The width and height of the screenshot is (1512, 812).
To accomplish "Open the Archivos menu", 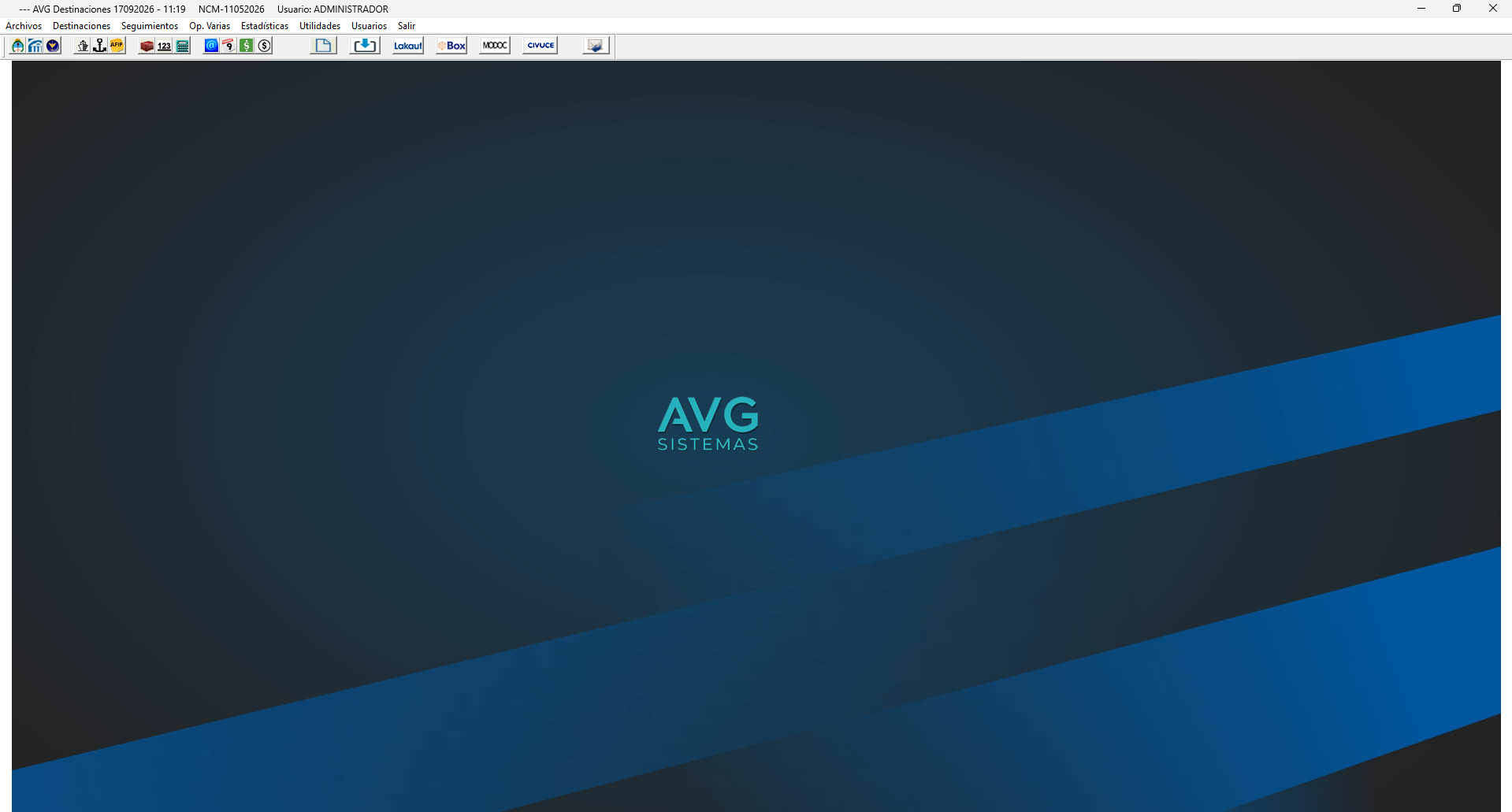I will pos(24,26).
